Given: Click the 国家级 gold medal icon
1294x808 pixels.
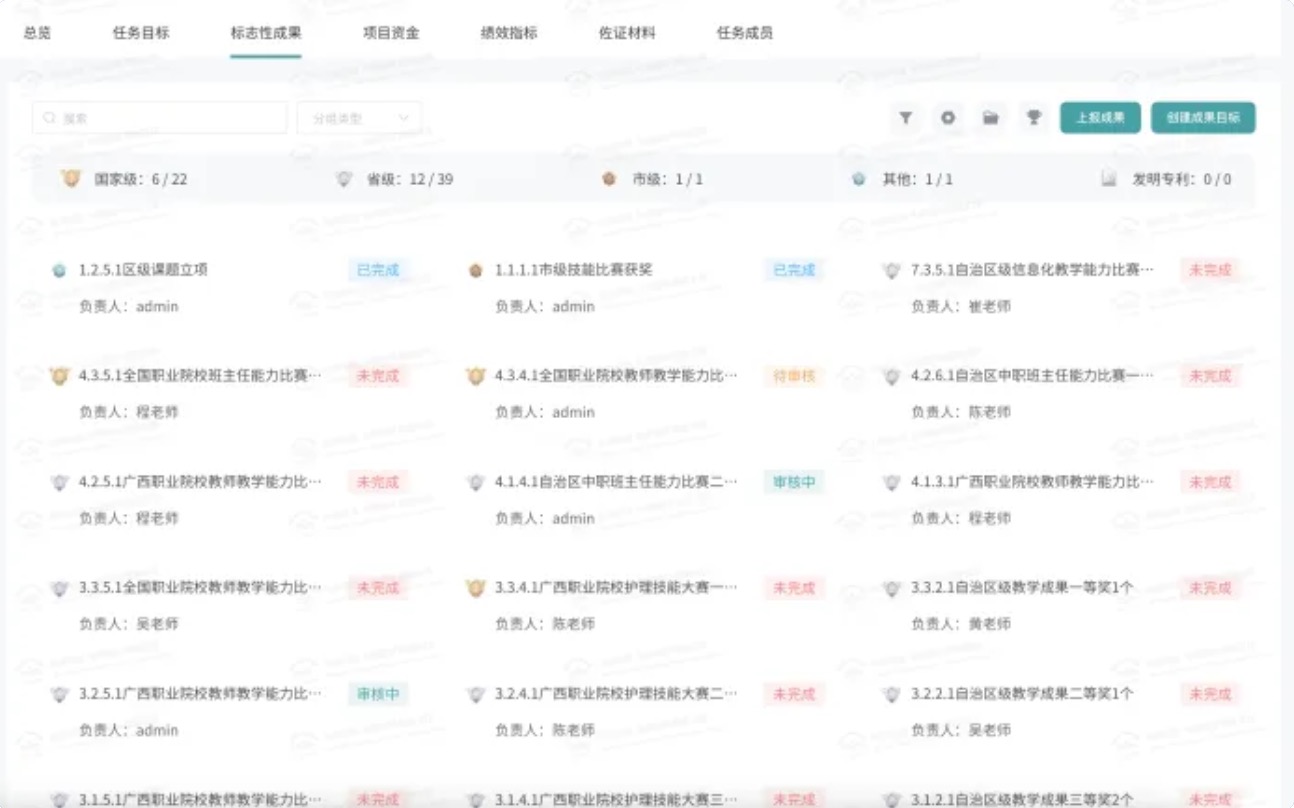Looking at the screenshot, I should pyautogui.click(x=70, y=179).
